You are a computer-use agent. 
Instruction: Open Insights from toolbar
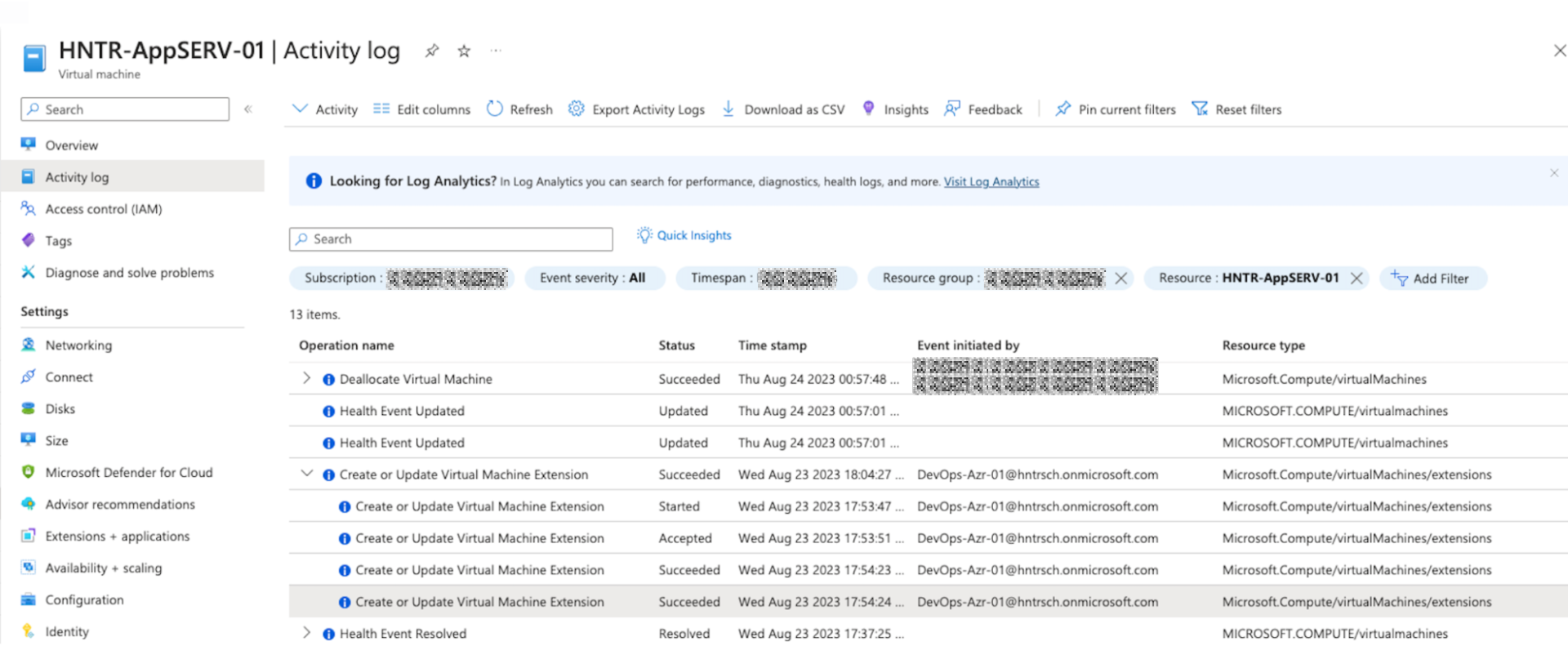coord(895,109)
